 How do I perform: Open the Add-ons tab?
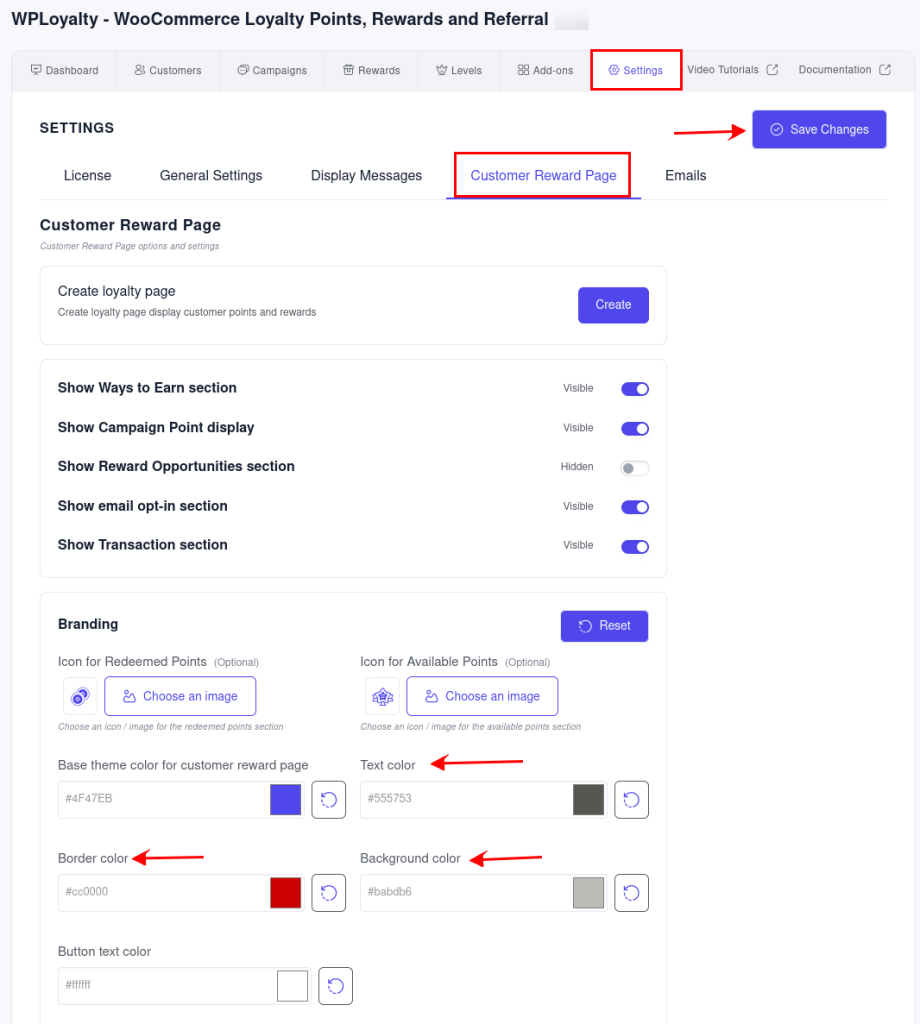point(545,71)
